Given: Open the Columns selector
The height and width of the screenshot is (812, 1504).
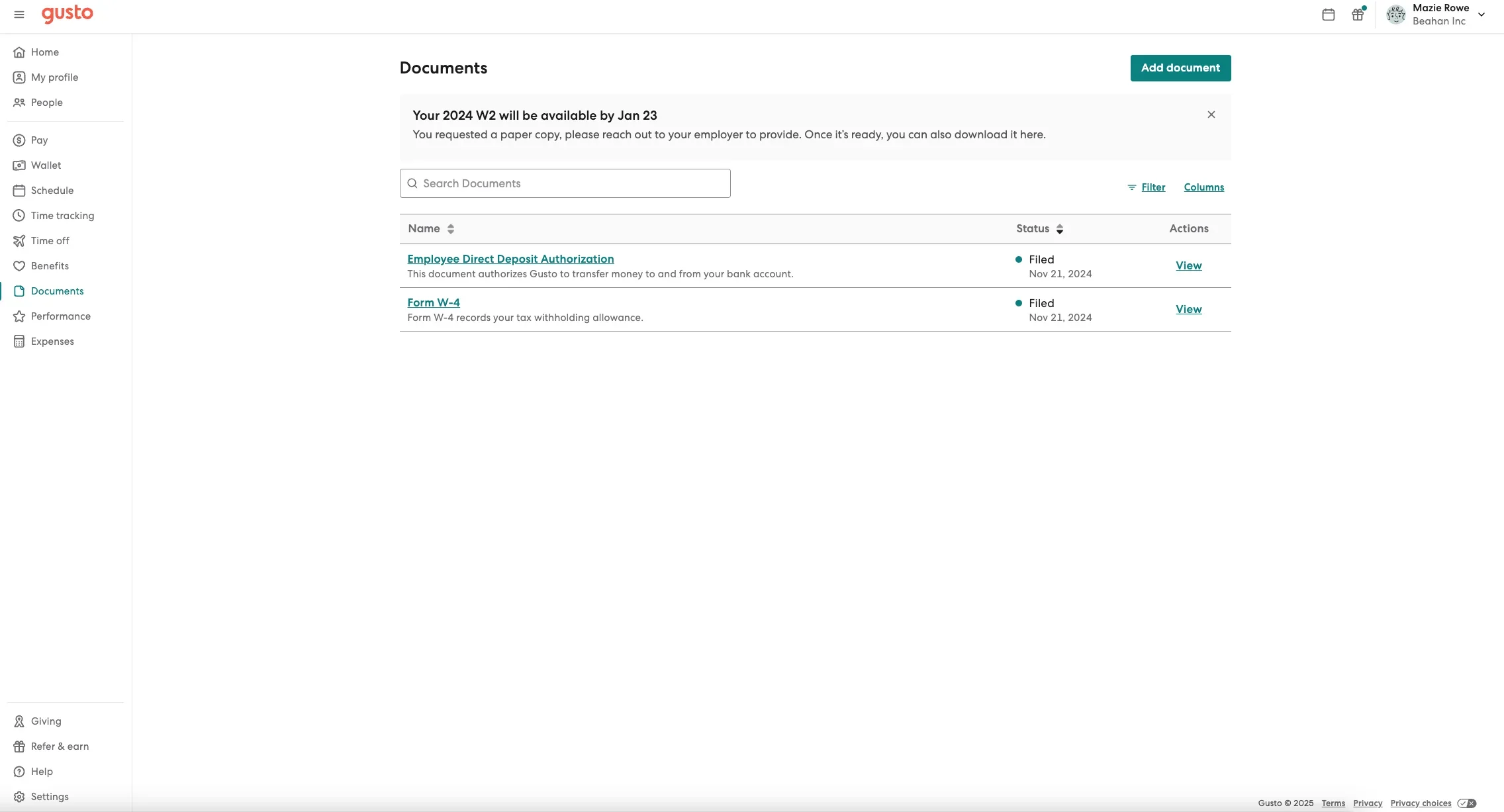Looking at the screenshot, I should coord(1203,187).
